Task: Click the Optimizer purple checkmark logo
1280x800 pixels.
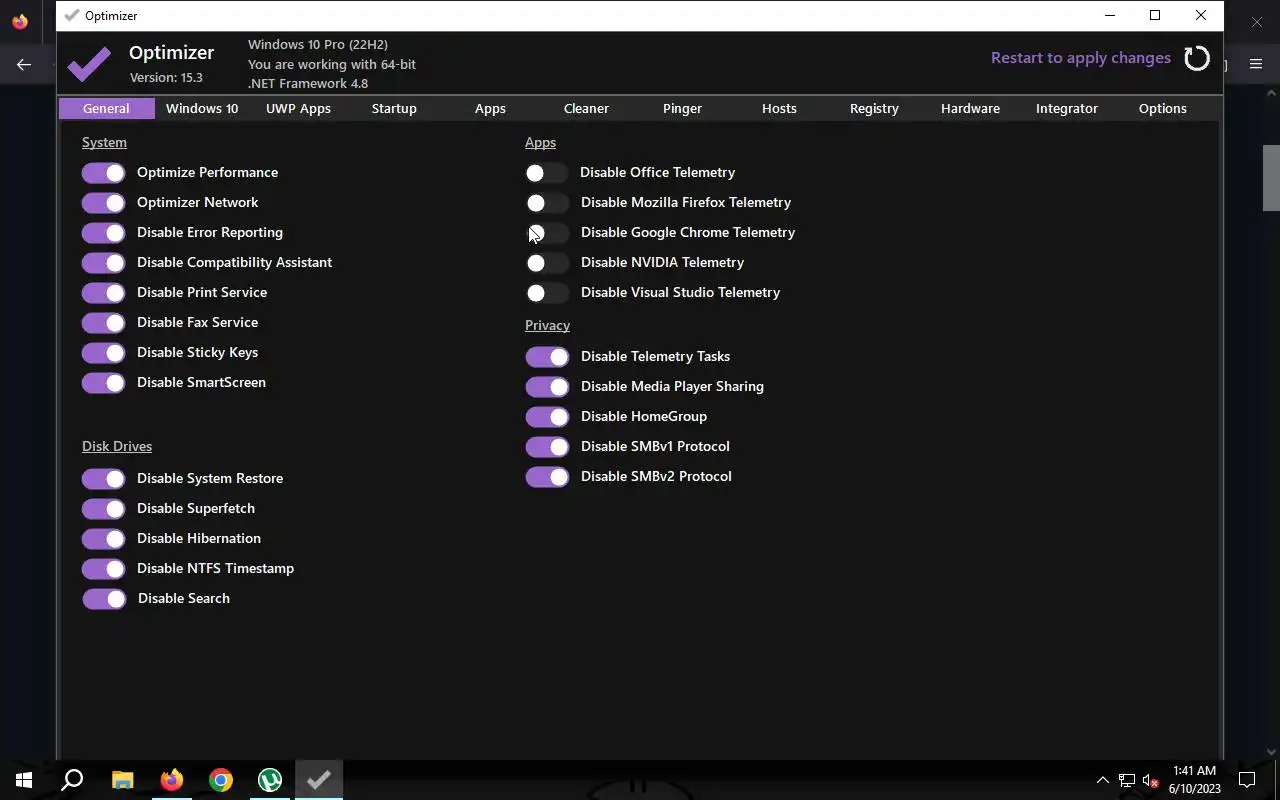Action: [x=89, y=64]
